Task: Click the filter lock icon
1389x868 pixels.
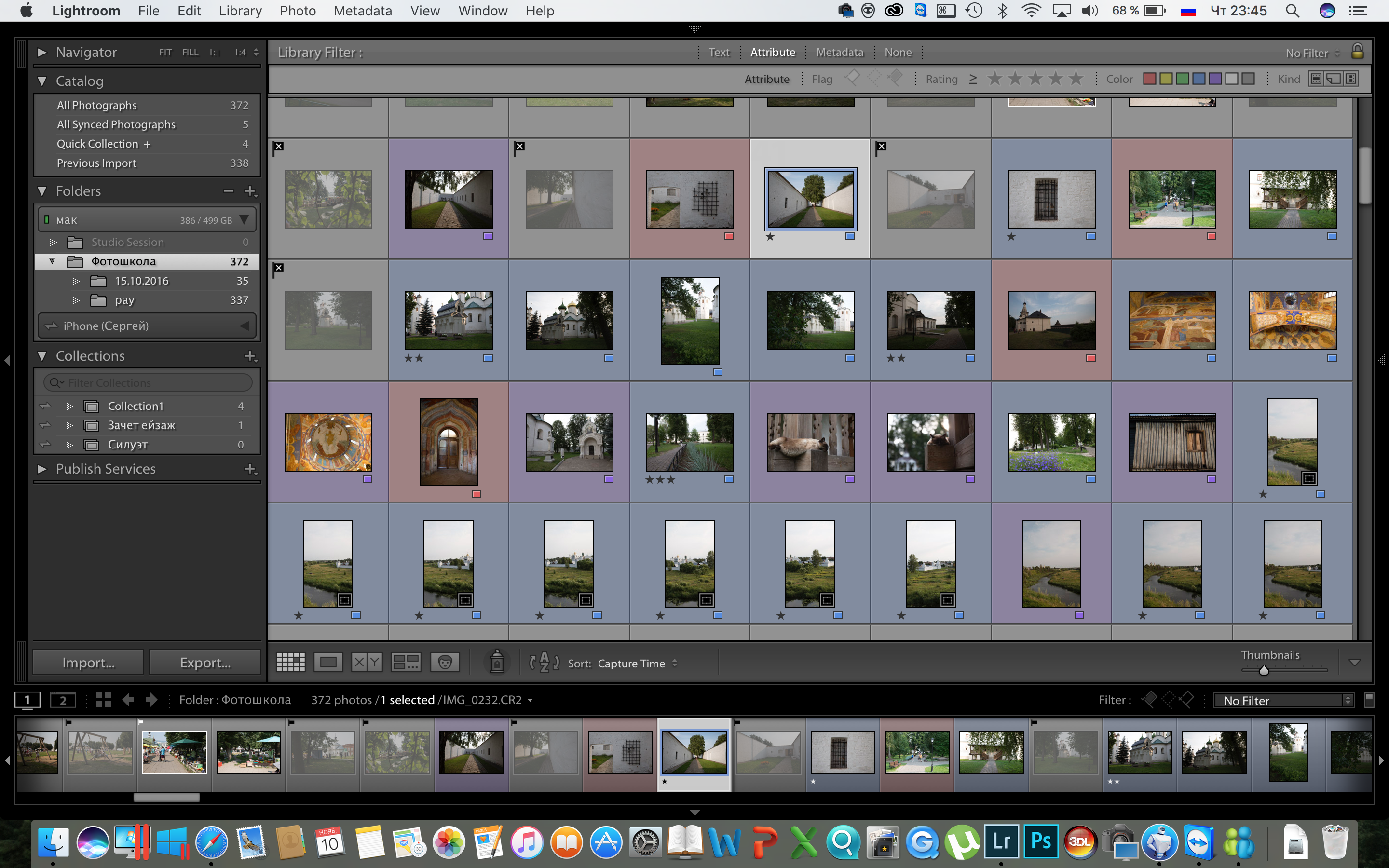Action: point(1357,52)
